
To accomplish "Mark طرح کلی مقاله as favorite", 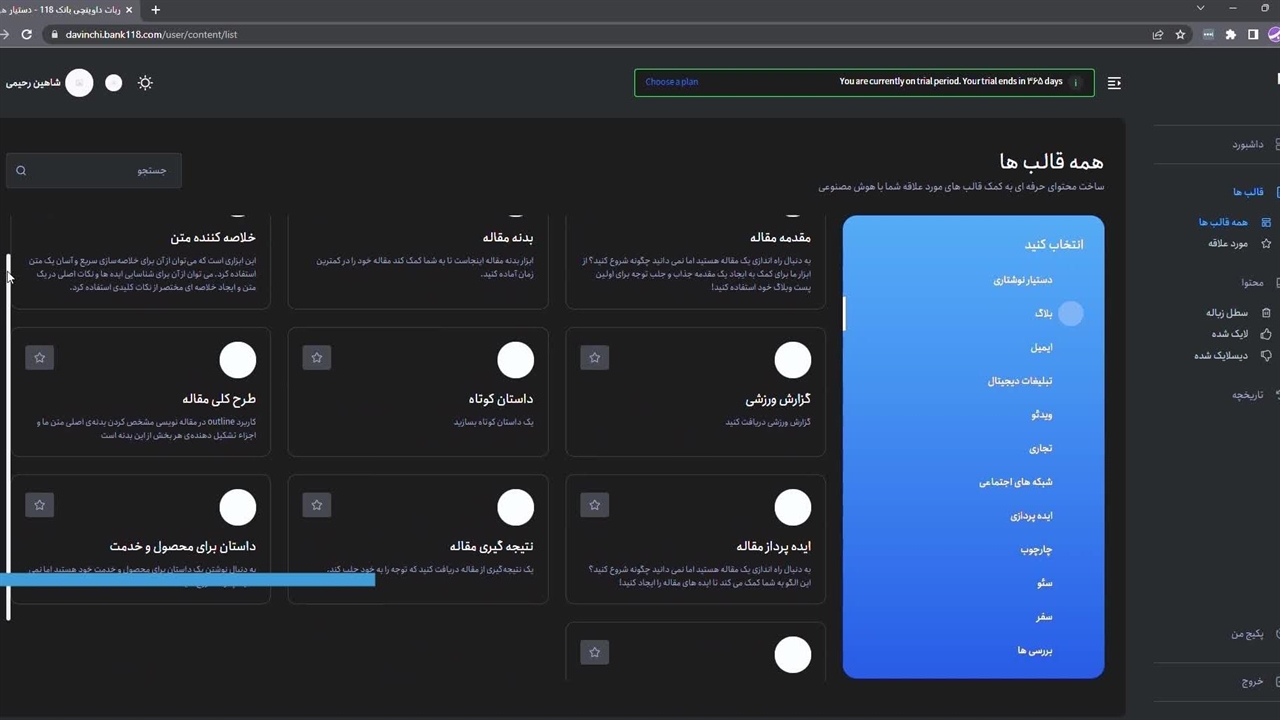I will pos(40,358).
